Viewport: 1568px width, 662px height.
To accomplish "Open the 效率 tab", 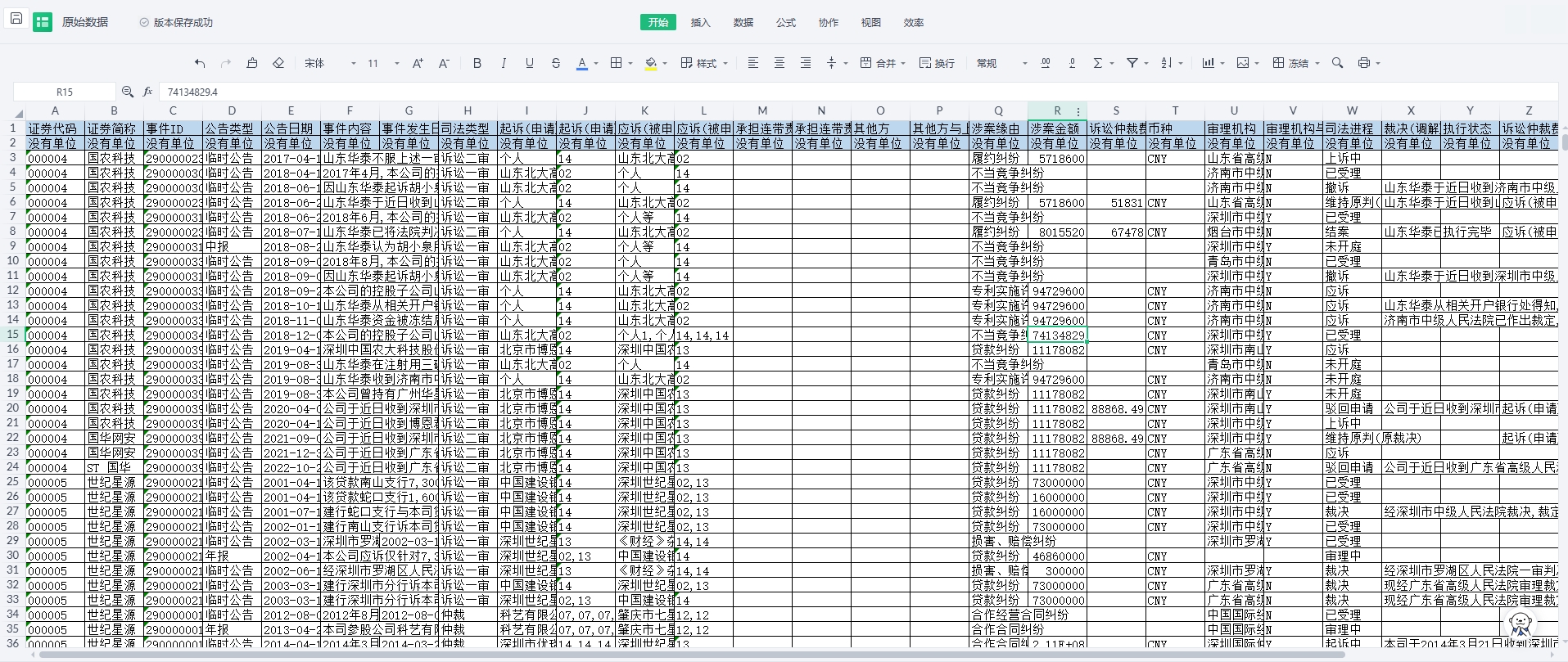I will click(914, 22).
